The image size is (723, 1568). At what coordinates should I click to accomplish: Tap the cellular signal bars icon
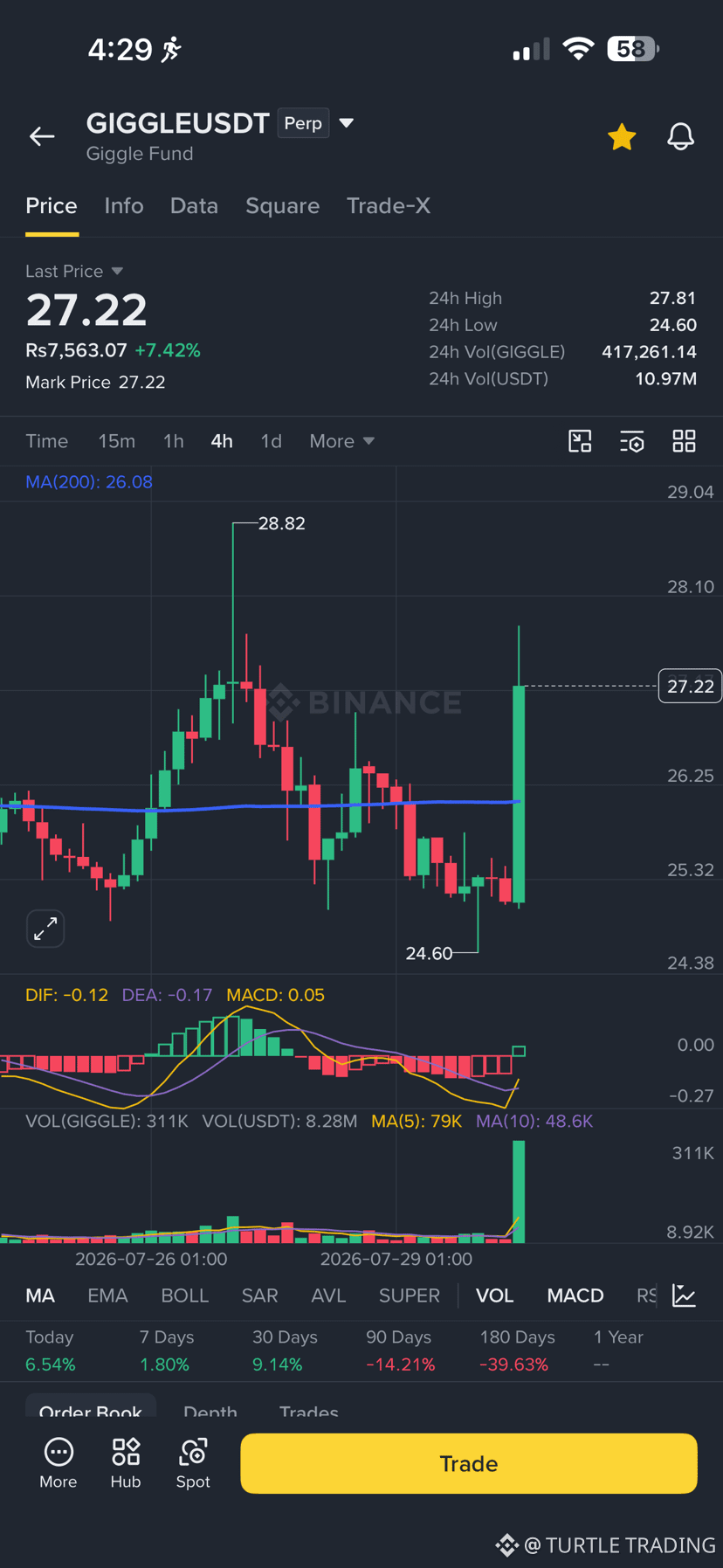click(531, 49)
